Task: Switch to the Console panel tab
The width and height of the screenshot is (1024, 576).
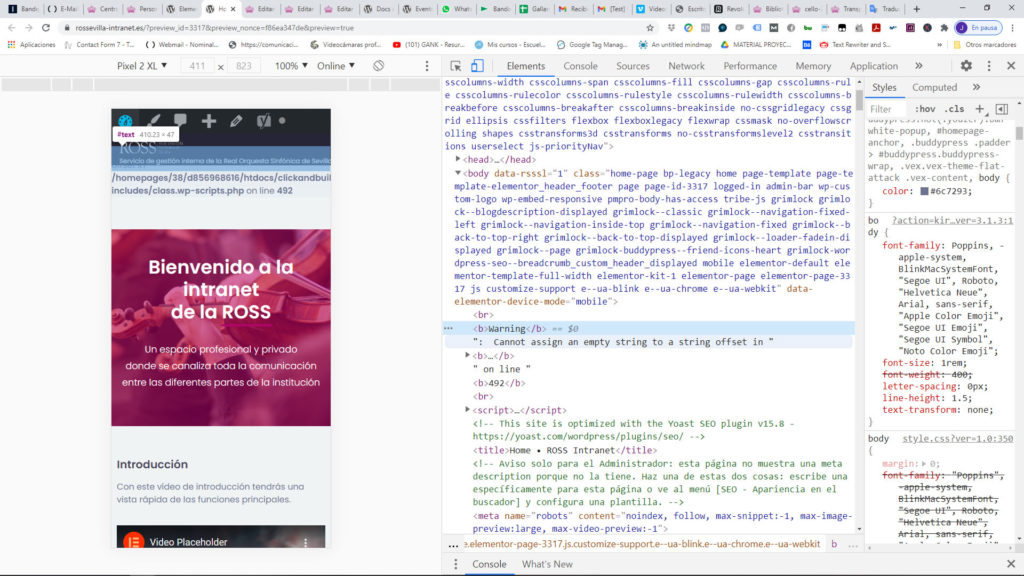Action: 581,66
